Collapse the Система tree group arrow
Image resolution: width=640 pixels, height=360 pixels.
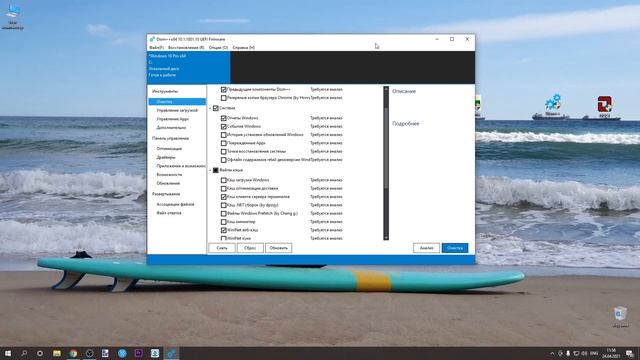211,108
